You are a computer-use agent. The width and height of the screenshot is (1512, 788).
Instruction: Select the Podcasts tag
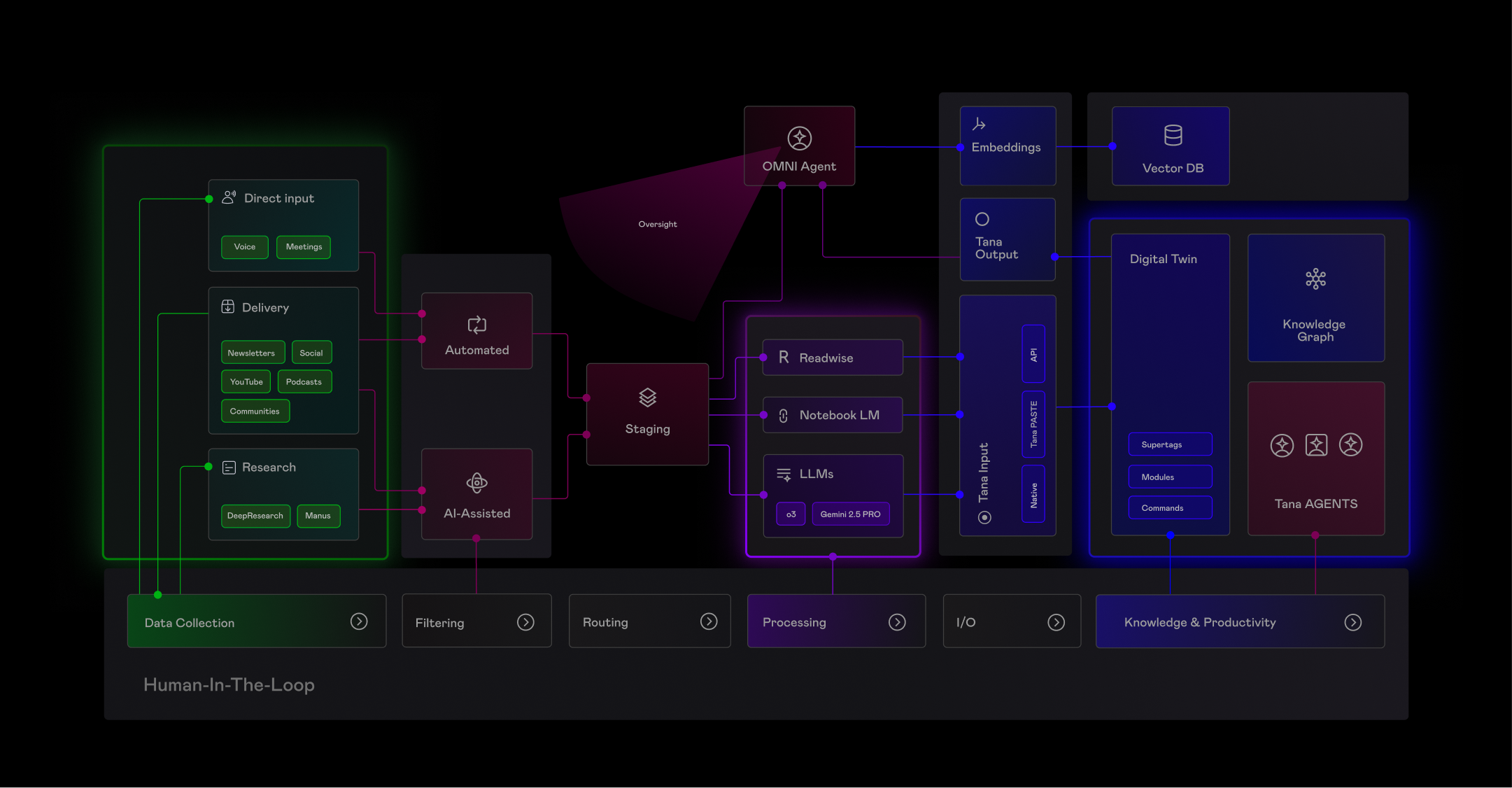point(304,381)
